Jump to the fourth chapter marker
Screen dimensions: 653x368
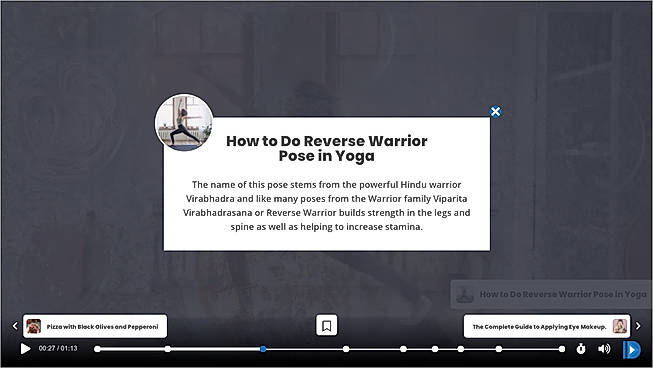click(x=346, y=349)
